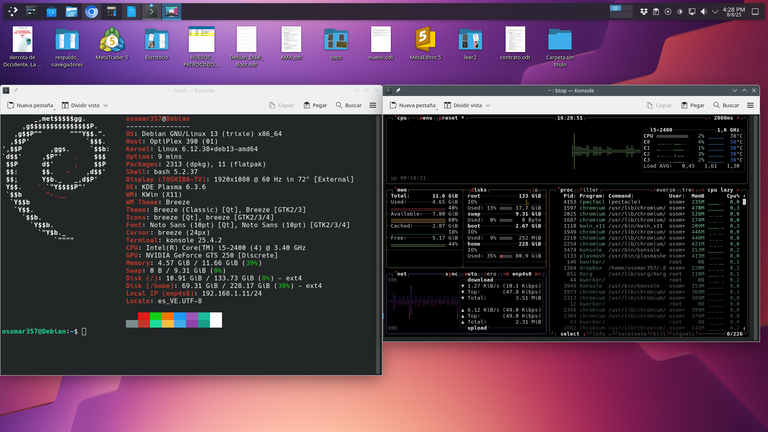Open the calculator app in taskbar
Screen dimensions: 768x432
(x=112, y=12)
